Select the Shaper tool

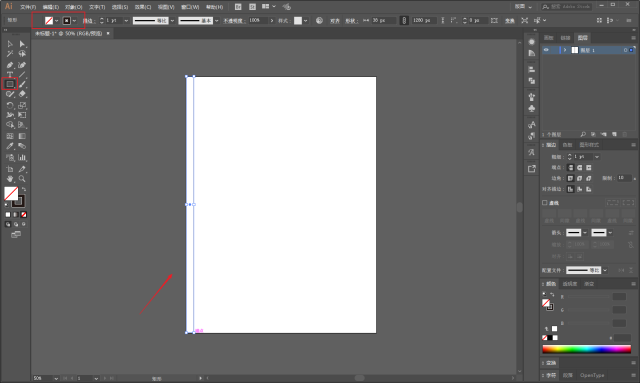coord(10,94)
